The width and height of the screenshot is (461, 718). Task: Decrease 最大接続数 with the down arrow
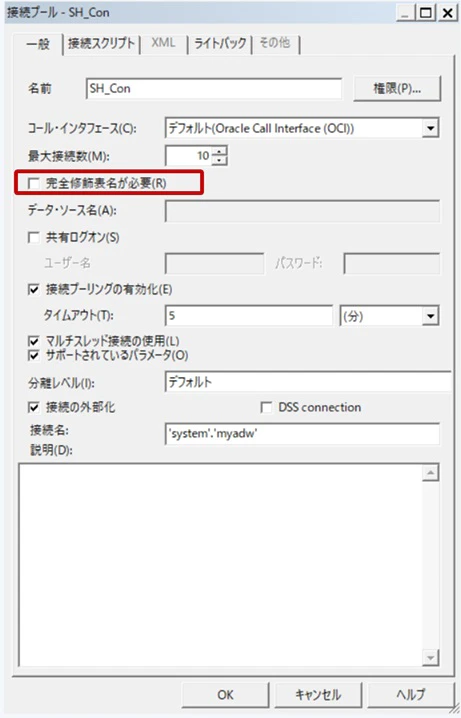pyautogui.click(x=220, y=160)
